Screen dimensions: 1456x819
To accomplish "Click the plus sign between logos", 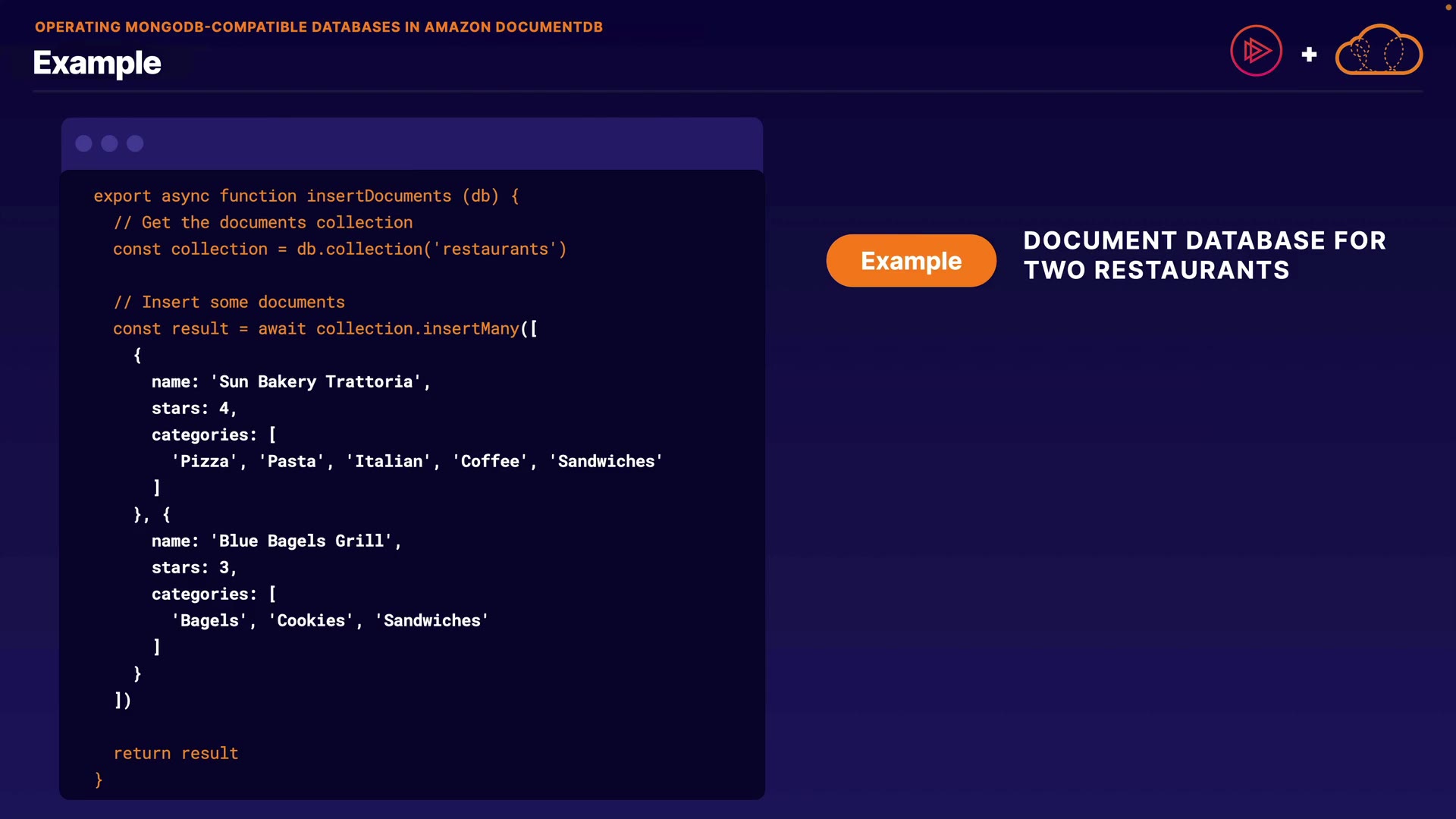I will pos(1309,55).
